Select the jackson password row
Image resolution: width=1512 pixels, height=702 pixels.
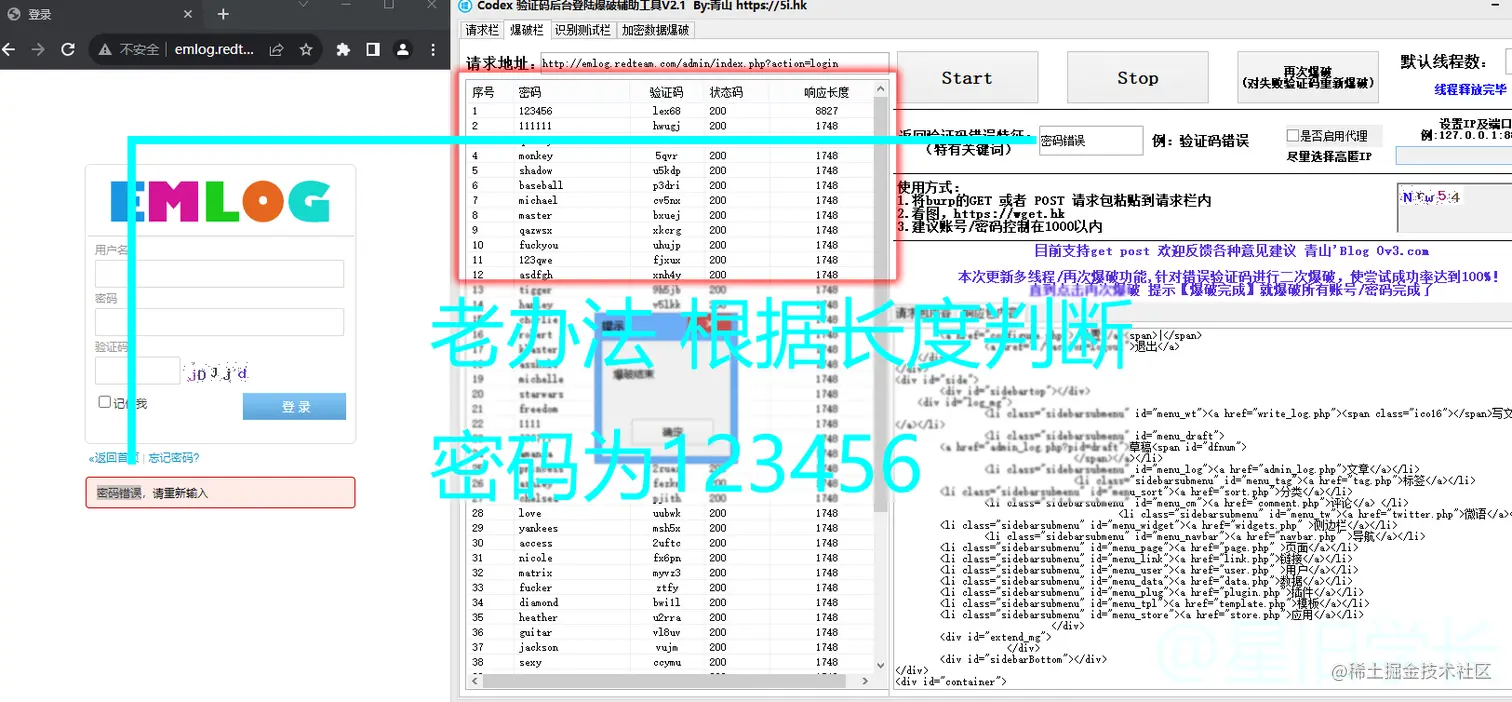pyautogui.click(x=669, y=647)
